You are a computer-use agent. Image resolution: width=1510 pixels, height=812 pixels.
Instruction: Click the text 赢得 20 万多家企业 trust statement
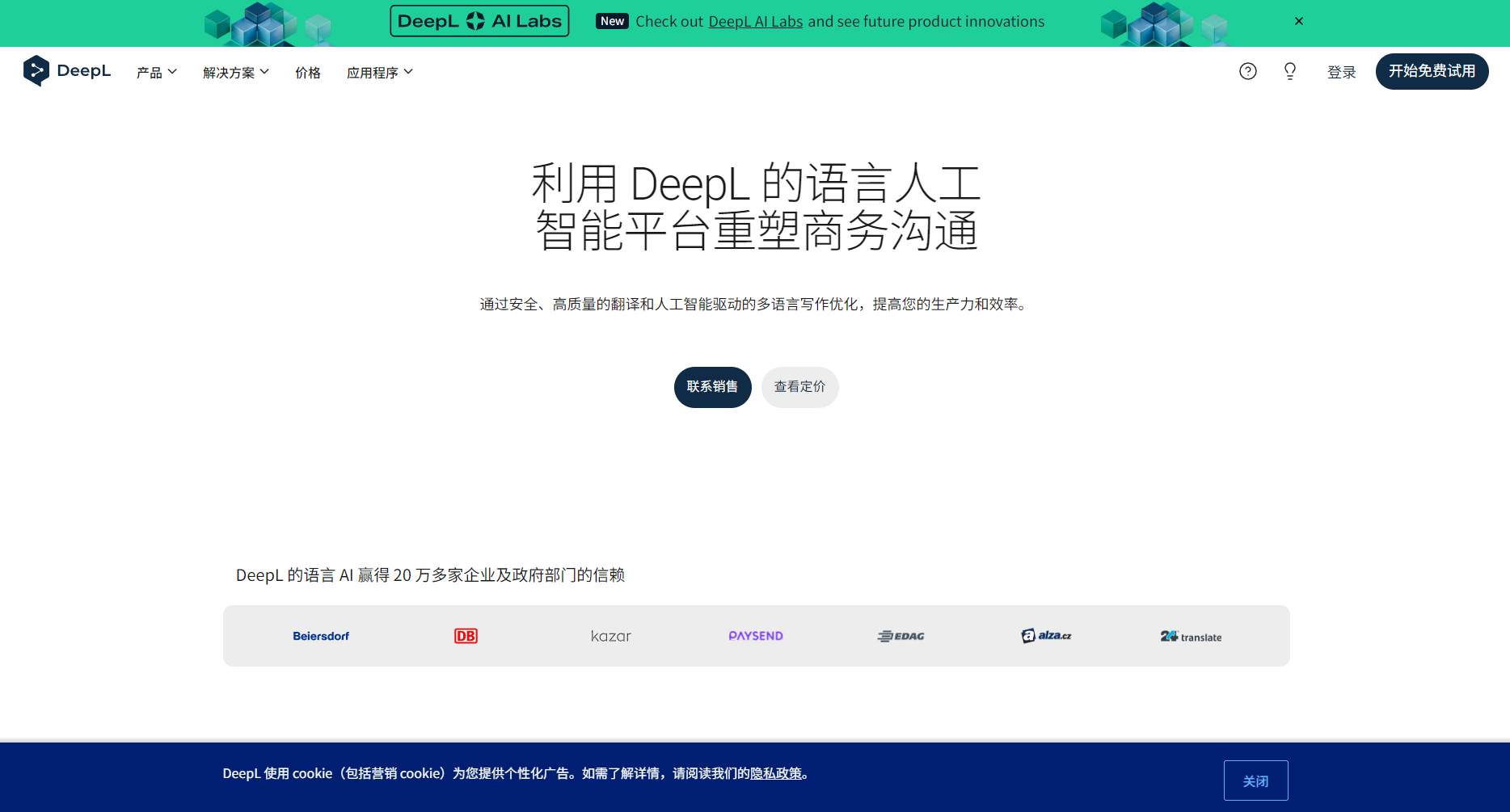coord(431,575)
